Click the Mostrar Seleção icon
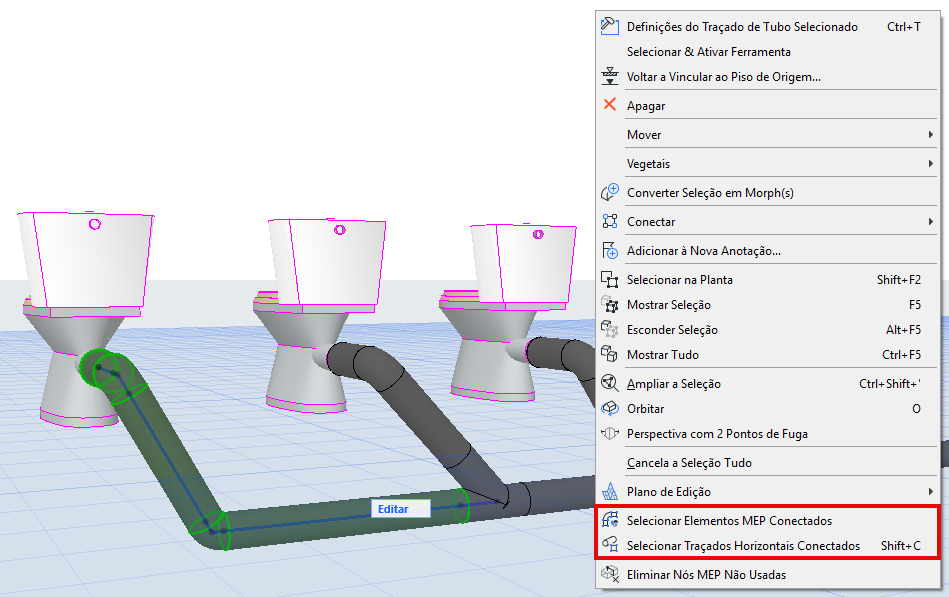Image resolution: width=949 pixels, height=597 pixels. (609, 305)
